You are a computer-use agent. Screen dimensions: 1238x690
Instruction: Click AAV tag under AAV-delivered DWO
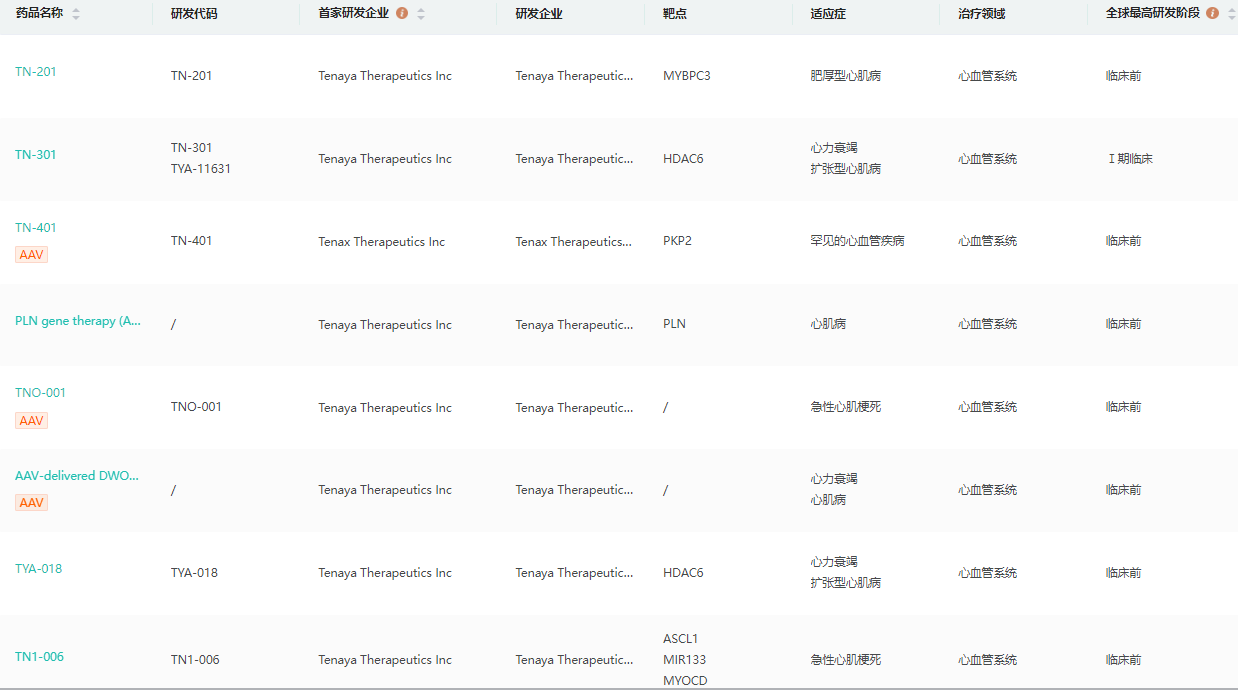(x=32, y=503)
